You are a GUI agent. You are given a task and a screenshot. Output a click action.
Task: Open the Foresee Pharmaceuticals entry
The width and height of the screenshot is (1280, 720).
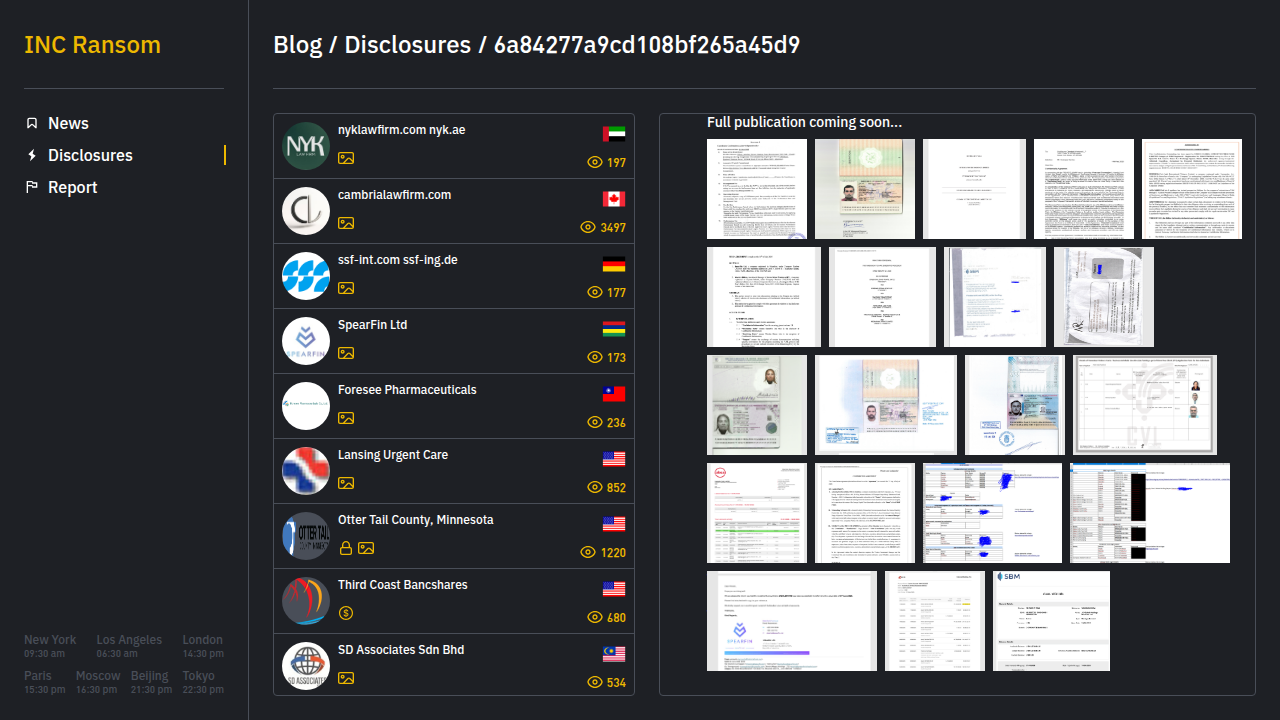(454, 406)
